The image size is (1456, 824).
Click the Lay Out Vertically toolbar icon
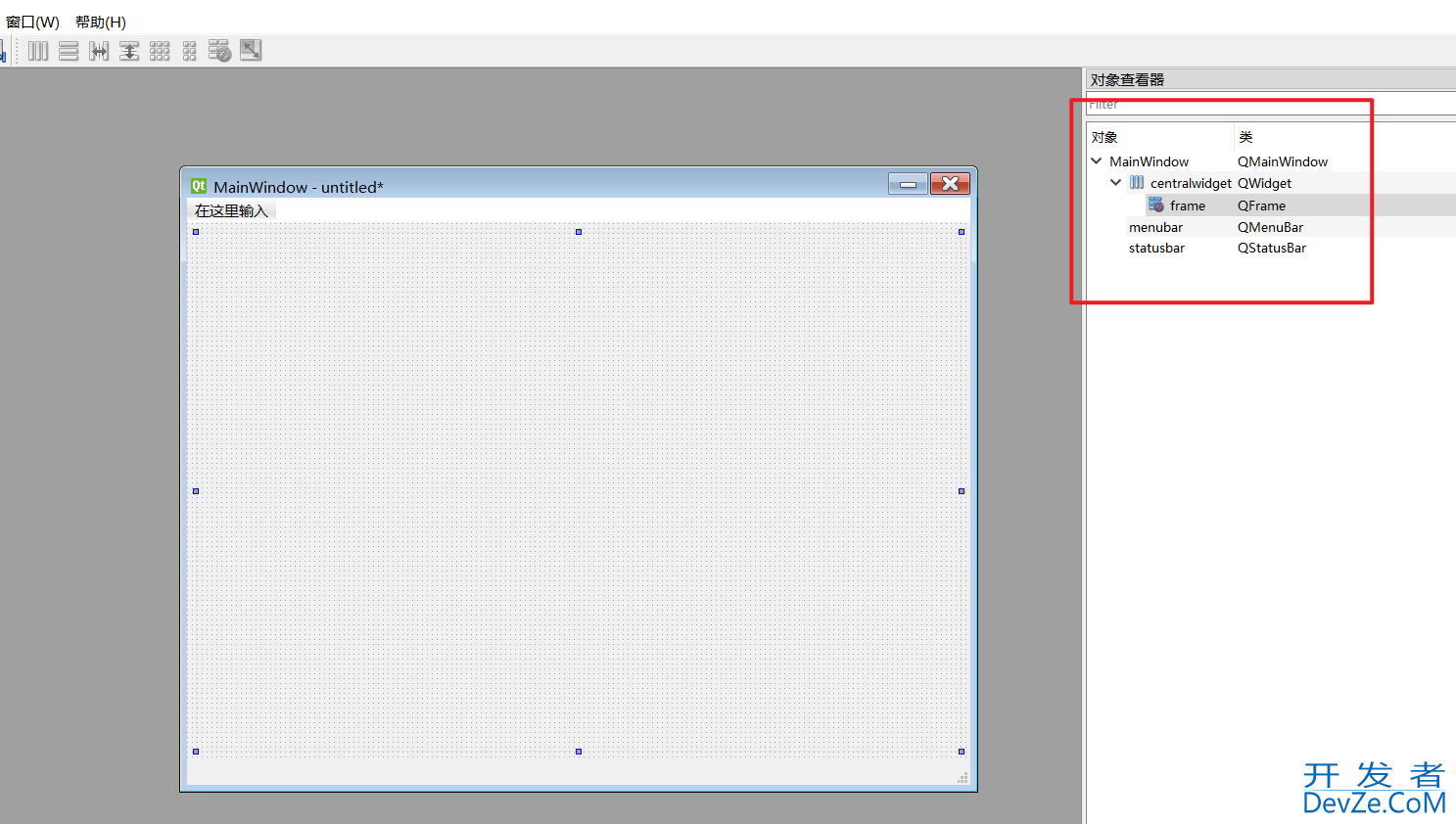69,51
